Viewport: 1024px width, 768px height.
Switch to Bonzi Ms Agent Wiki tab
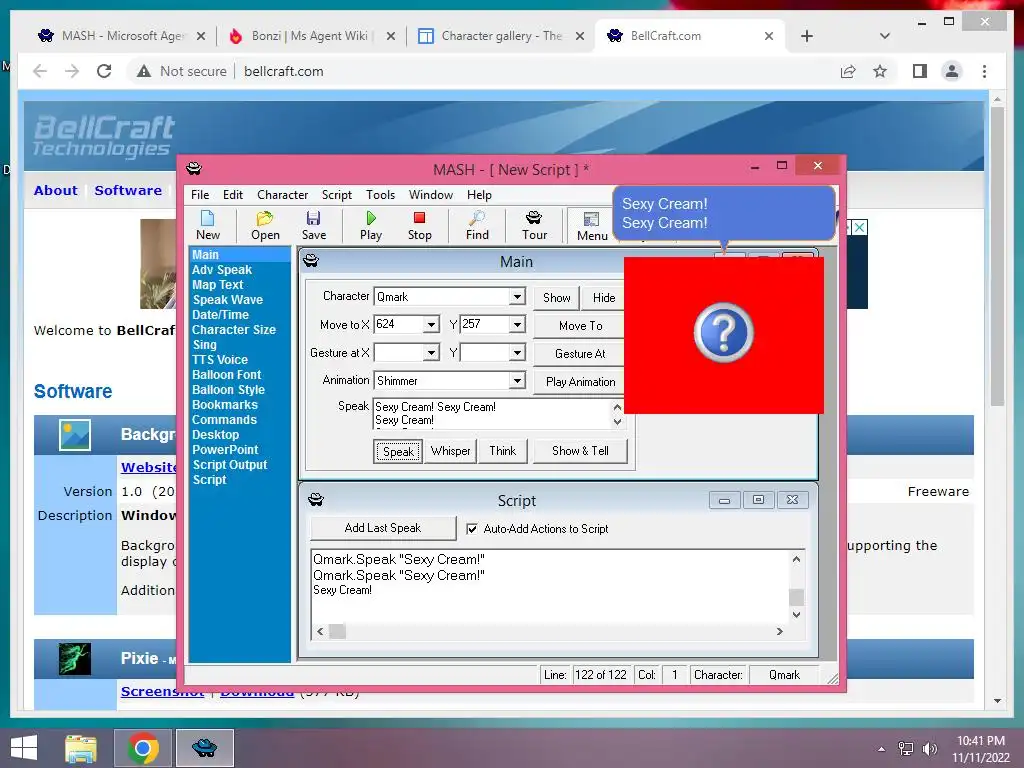point(311,36)
